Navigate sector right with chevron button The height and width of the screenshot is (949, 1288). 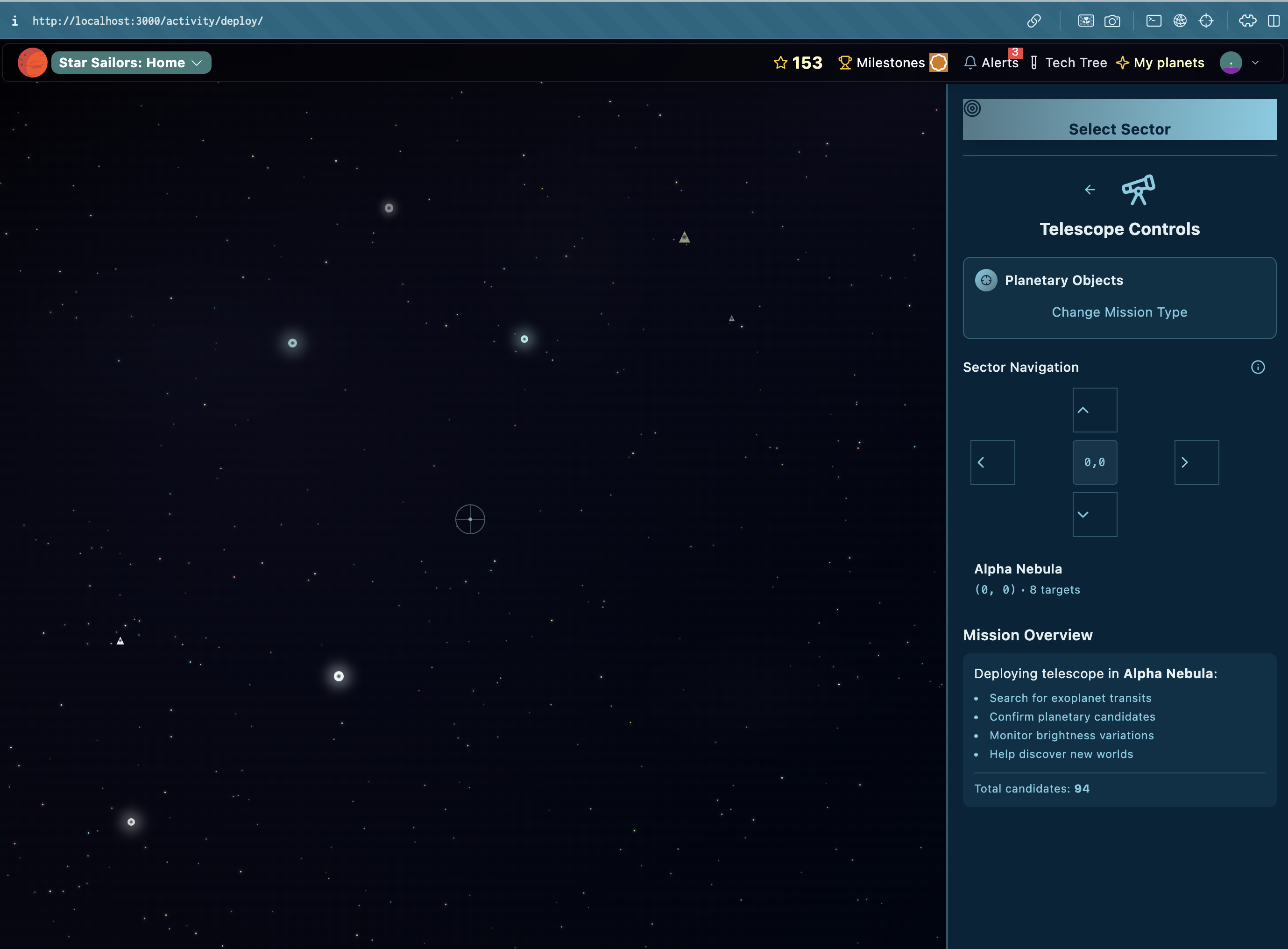[1196, 462]
